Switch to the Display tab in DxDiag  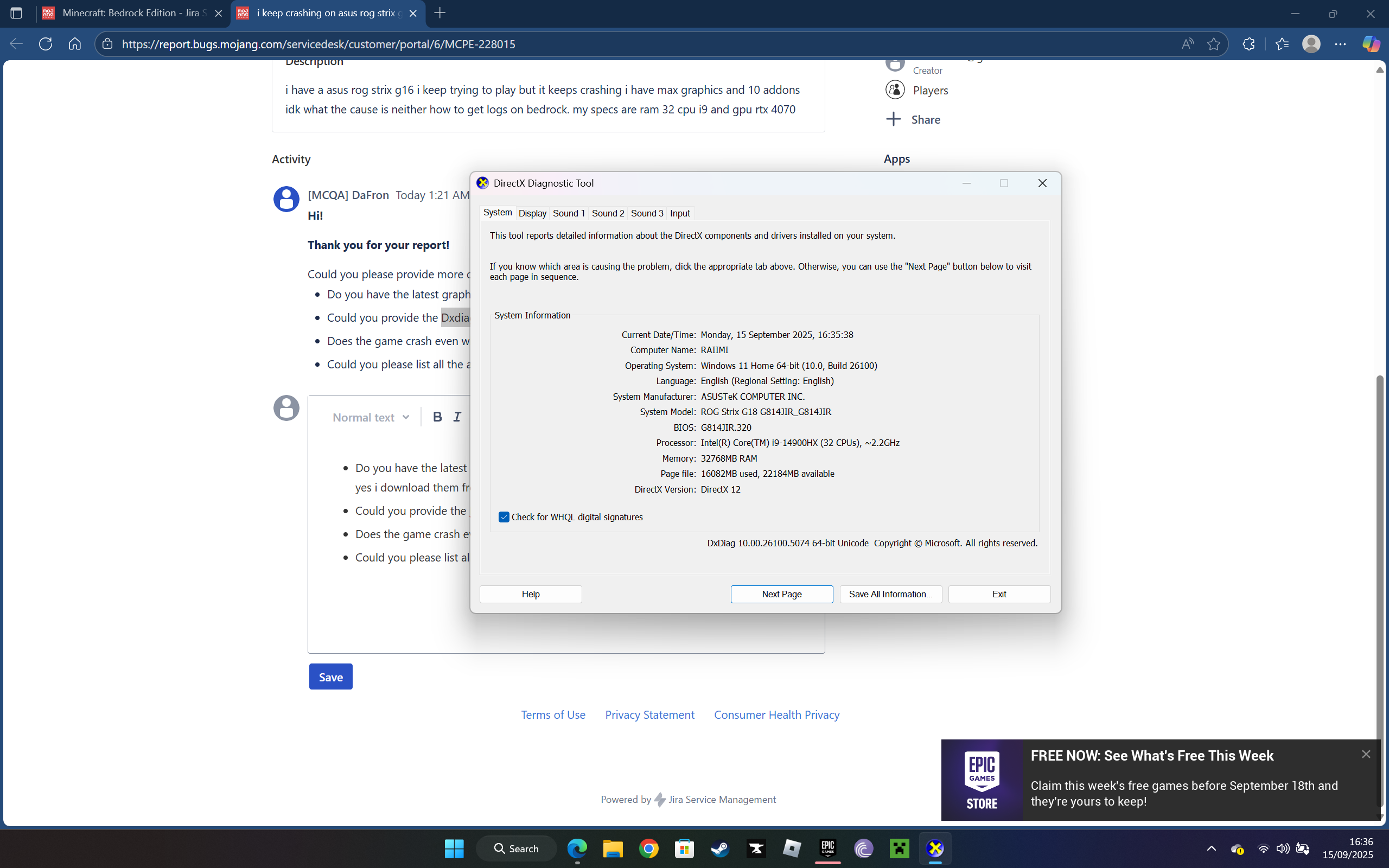tap(532, 213)
